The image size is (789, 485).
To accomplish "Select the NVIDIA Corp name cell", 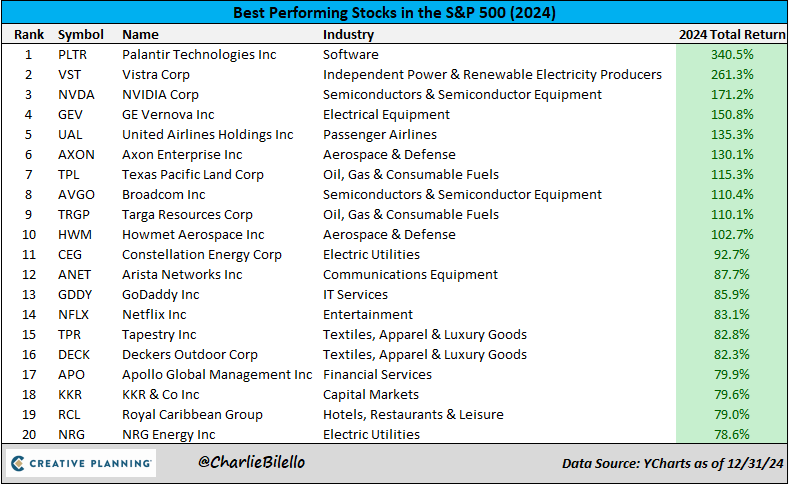I will pos(160,94).
